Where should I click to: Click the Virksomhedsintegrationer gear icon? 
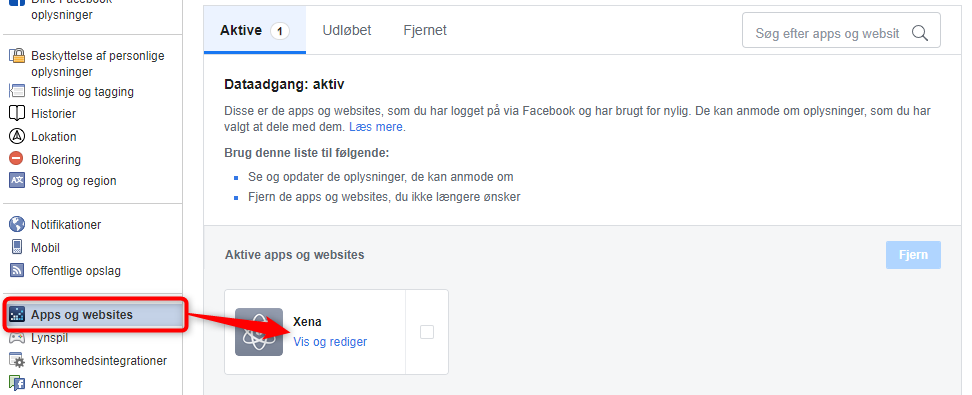click(17, 360)
